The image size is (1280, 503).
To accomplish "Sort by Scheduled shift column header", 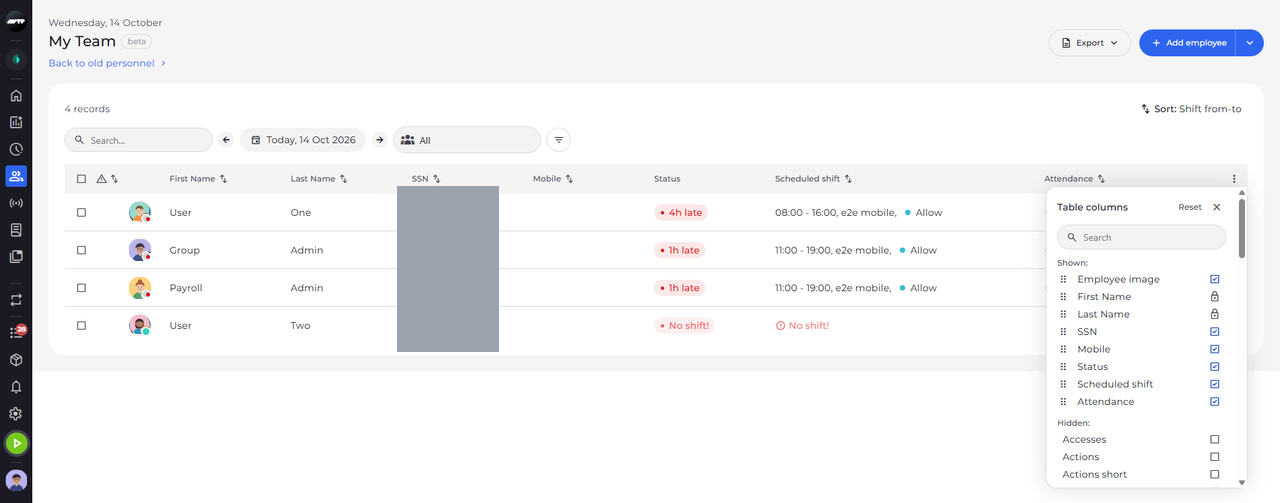I will (813, 179).
